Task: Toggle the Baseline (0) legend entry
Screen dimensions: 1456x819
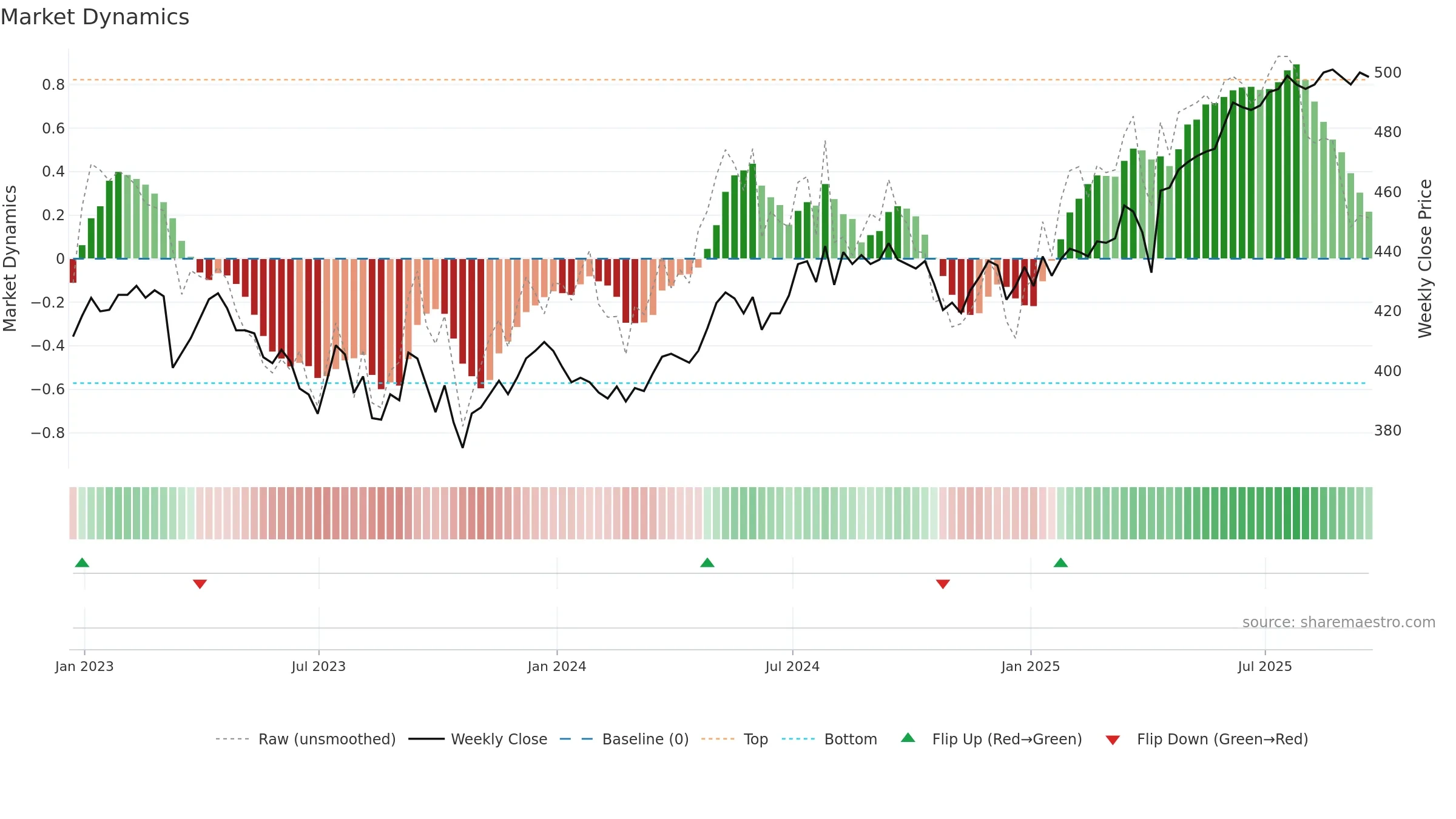Action: click(x=624, y=739)
